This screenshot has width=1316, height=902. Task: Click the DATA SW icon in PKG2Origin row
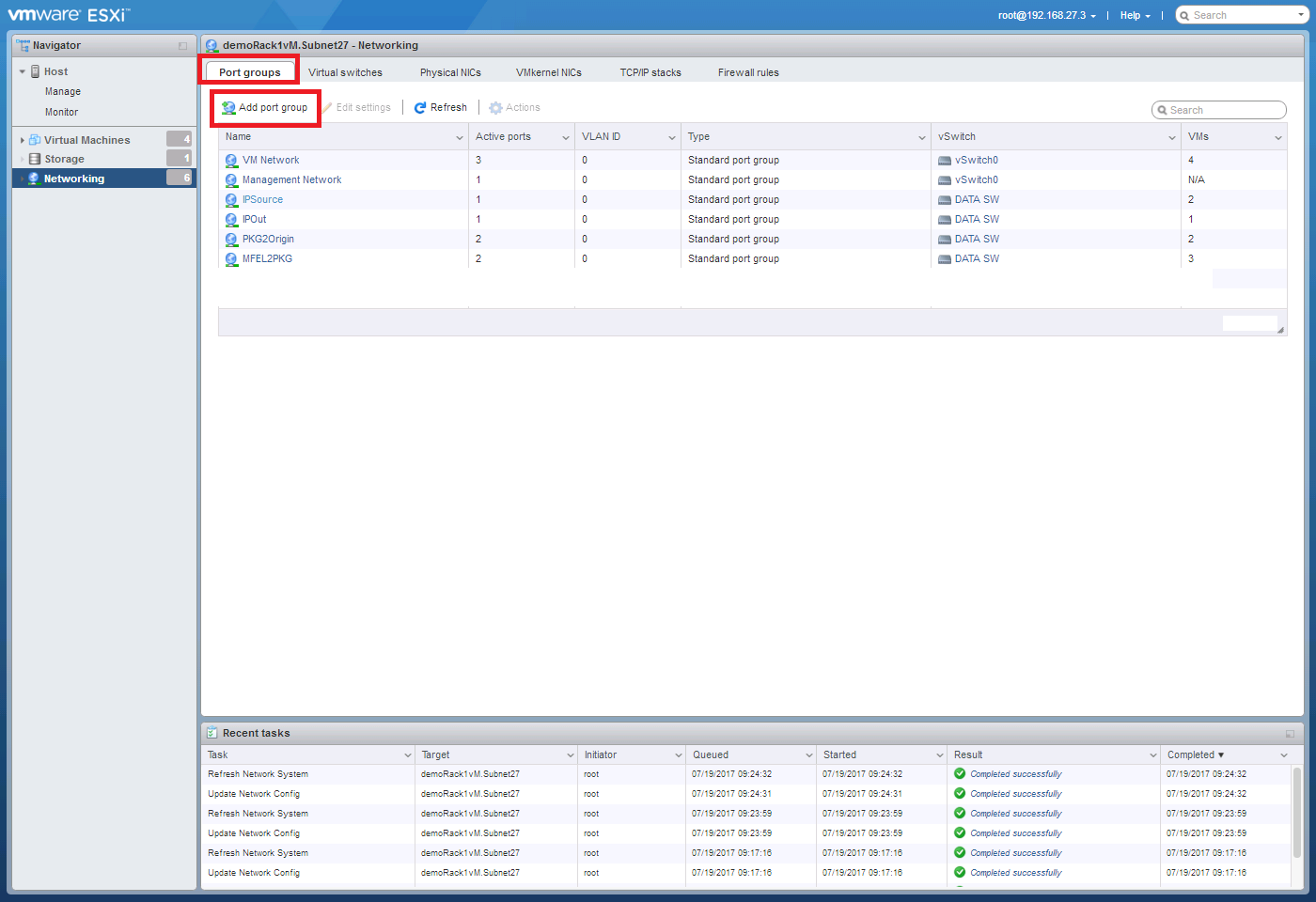[x=945, y=240]
